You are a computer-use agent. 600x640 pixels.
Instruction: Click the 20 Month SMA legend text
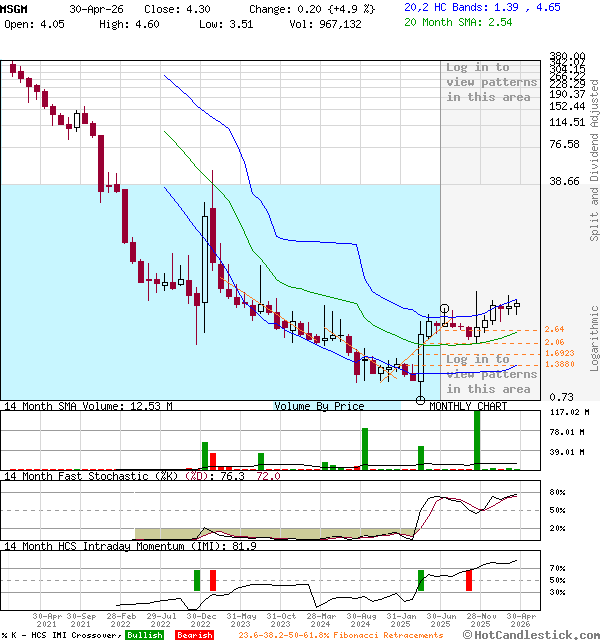tap(458, 20)
